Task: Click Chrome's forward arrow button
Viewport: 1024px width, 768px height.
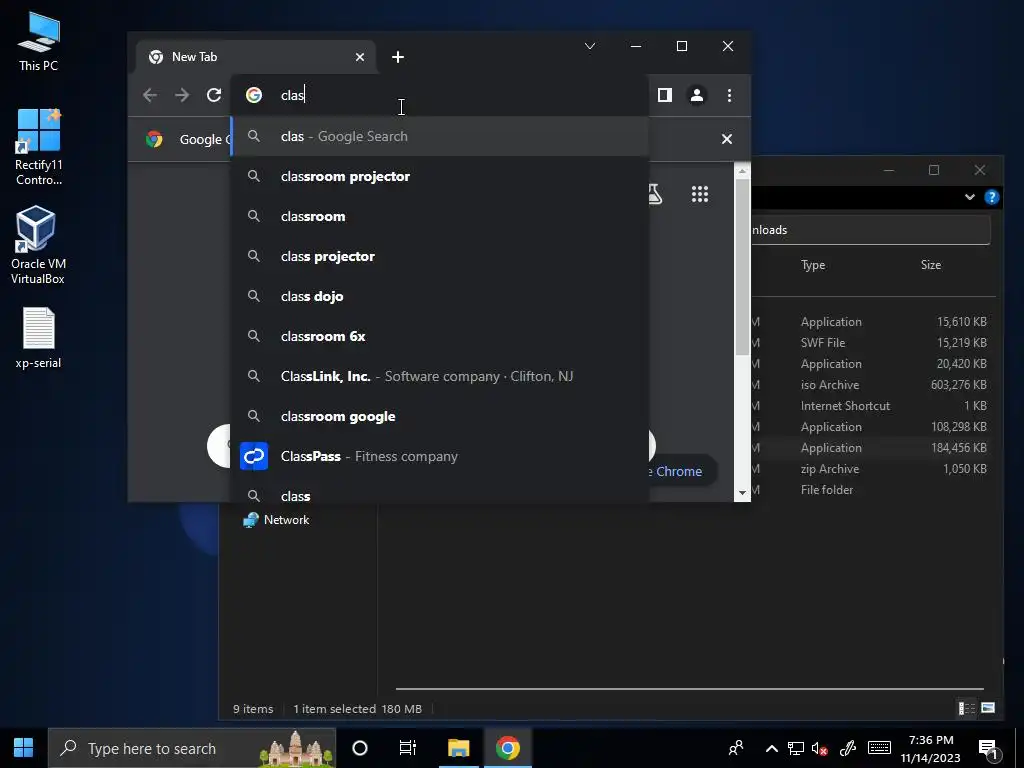Action: click(x=182, y=95)
